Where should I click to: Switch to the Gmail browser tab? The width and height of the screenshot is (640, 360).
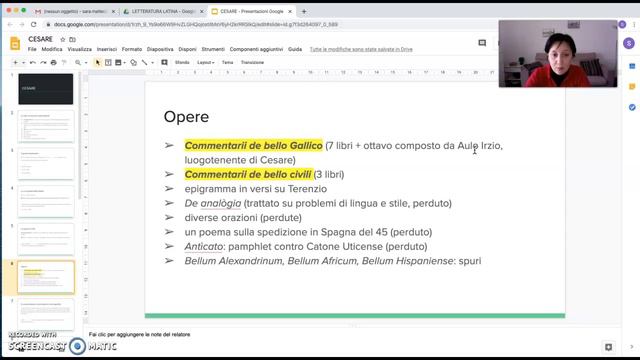pyautogui.click(x=76, y=11)
